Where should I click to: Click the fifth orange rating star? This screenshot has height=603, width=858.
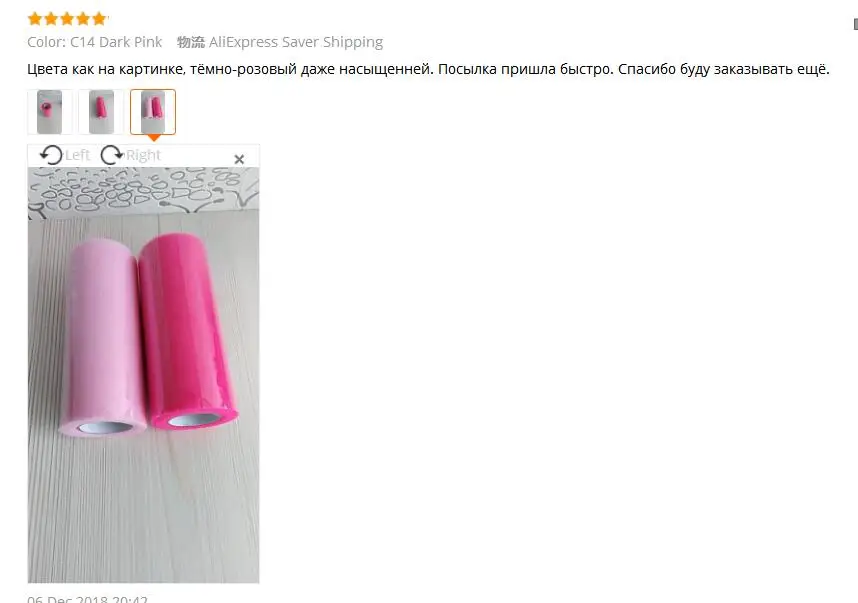tap(100, 19)
